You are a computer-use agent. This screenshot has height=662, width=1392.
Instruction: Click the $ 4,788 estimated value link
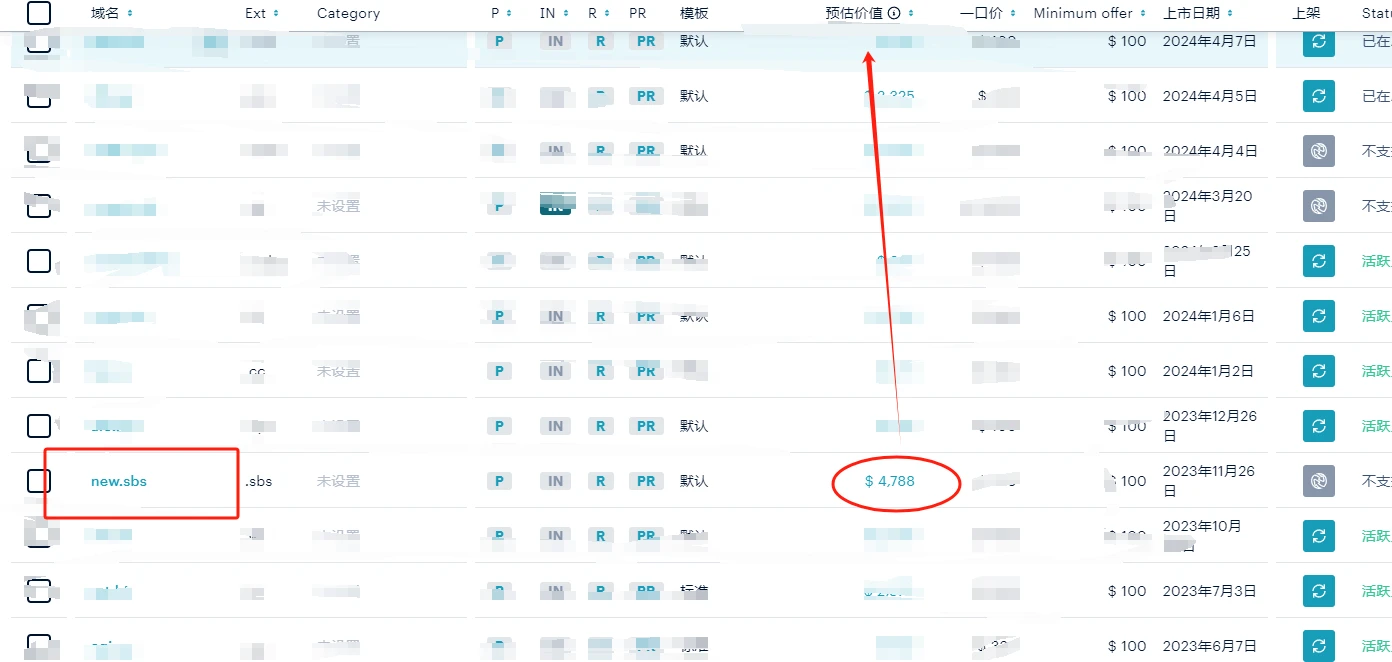[890, 481]
